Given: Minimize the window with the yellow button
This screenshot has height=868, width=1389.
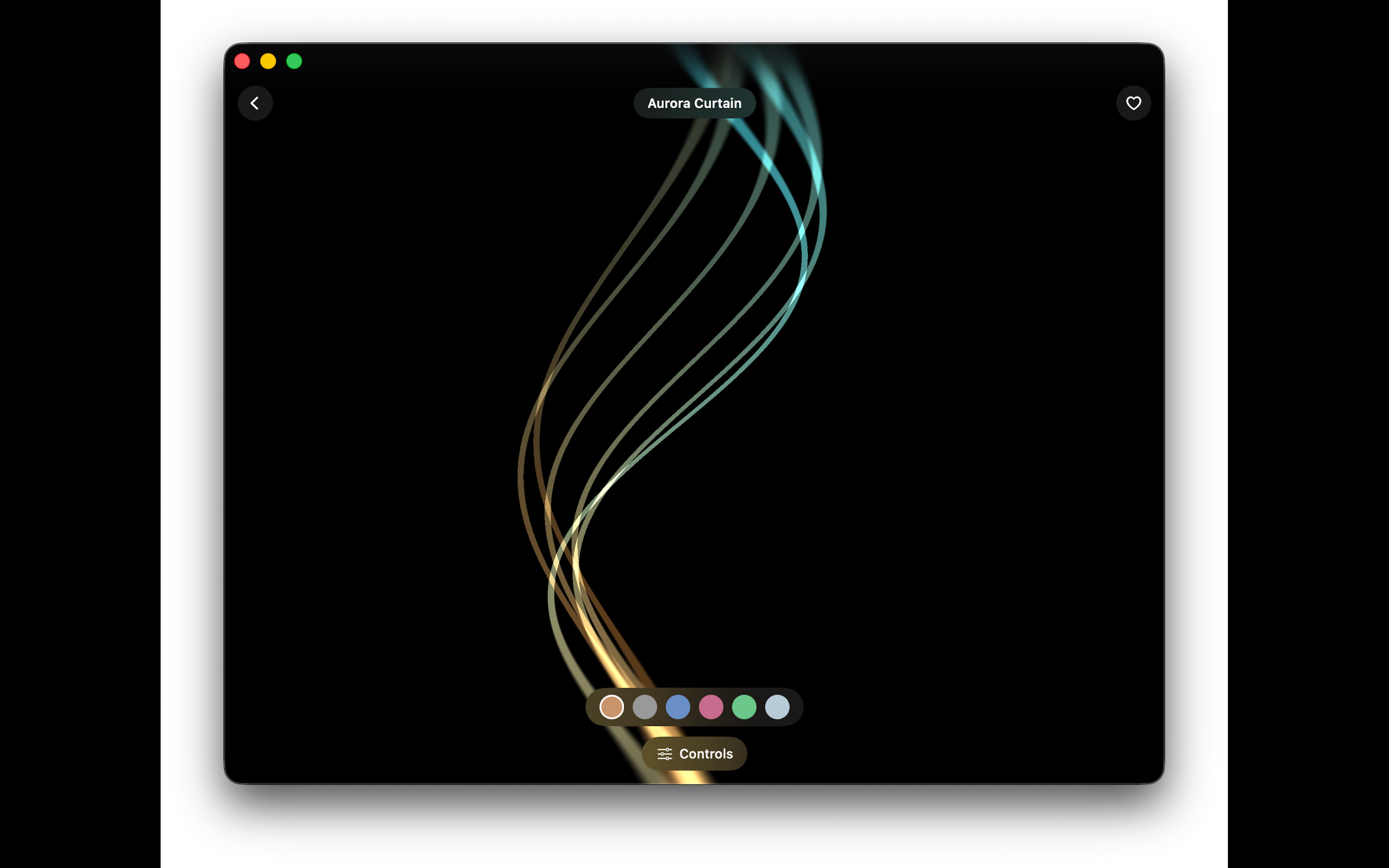Looking at the screenshot, I should click(x=268, y=61).
